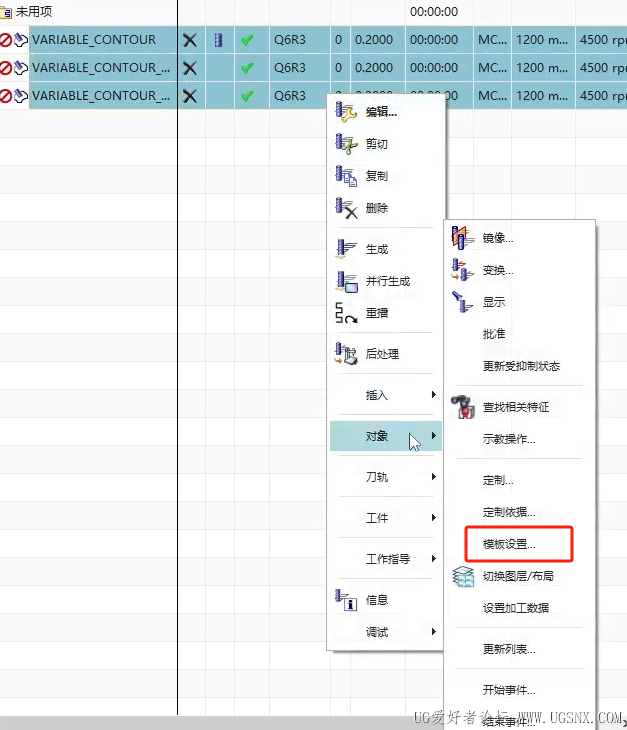Click the 信息 information icon
627x730 pixels.
346,600
